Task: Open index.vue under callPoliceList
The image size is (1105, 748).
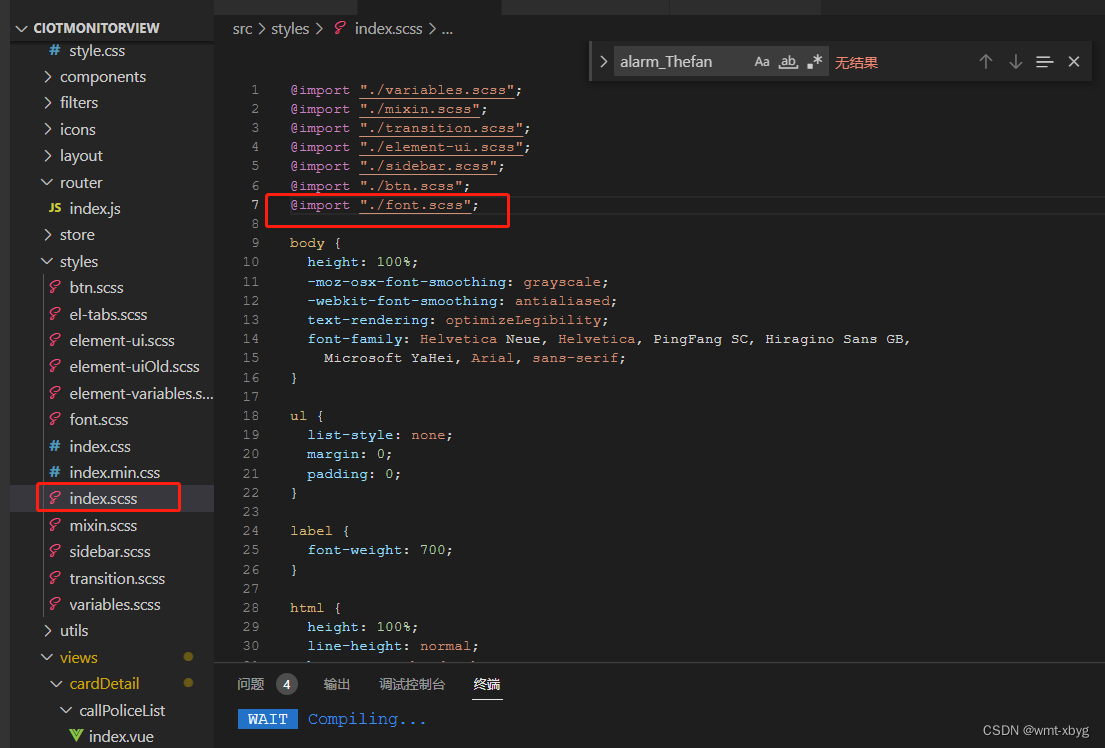Action: pos(121,737)
